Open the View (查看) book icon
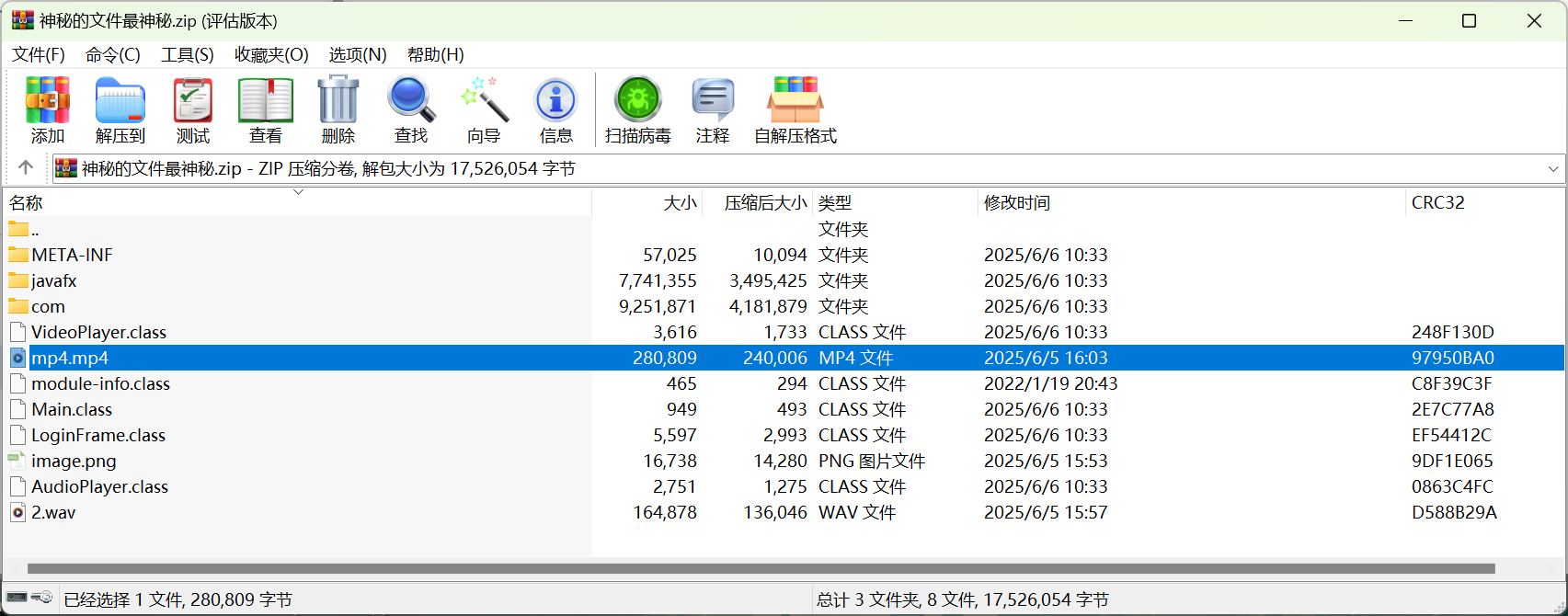1568x616 pixels. click(266, 101)
